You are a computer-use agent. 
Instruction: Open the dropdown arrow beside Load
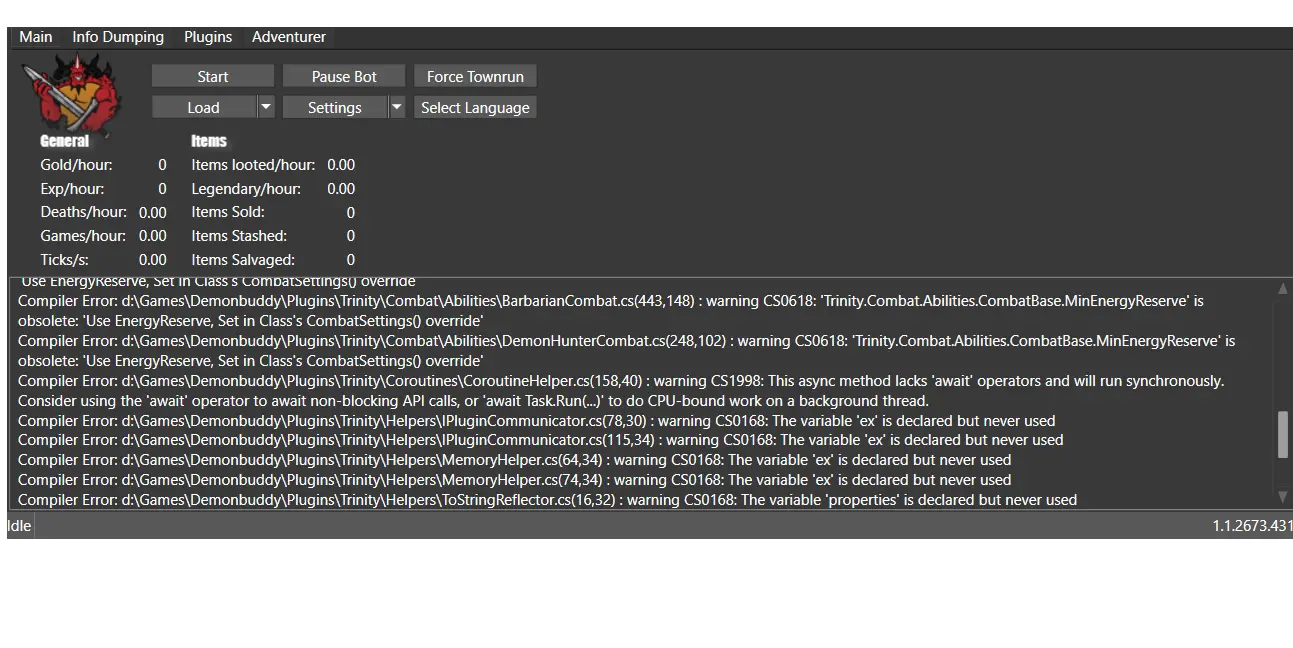tap(266, 107)
